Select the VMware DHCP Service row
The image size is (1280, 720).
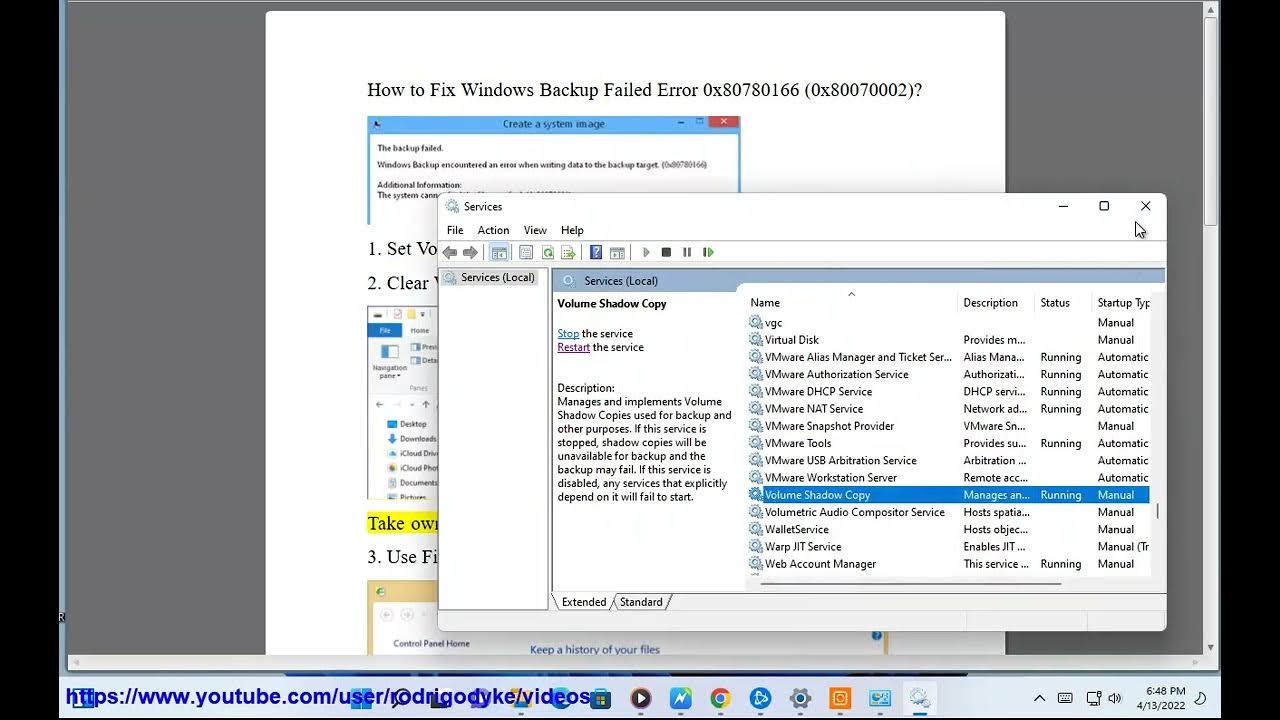[x=948, y=392]
